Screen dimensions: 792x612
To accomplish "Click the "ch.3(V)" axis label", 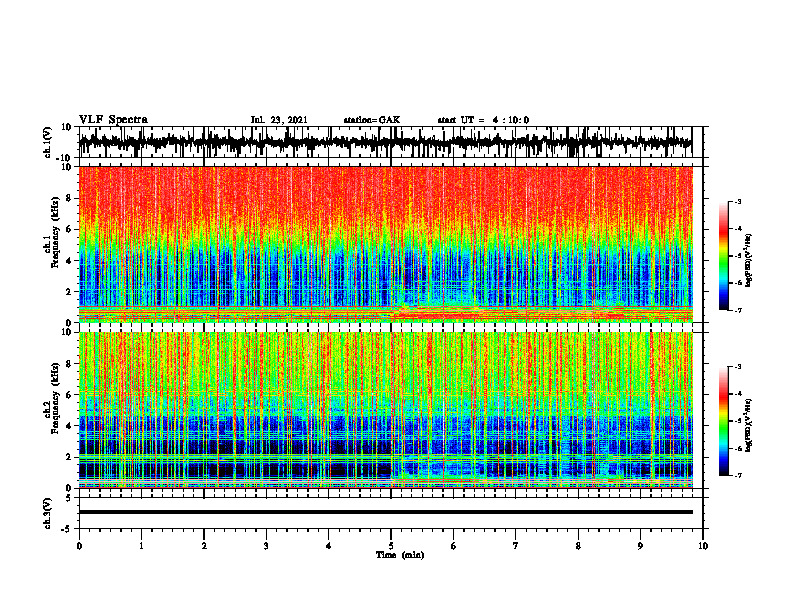I will click(48, 513).
